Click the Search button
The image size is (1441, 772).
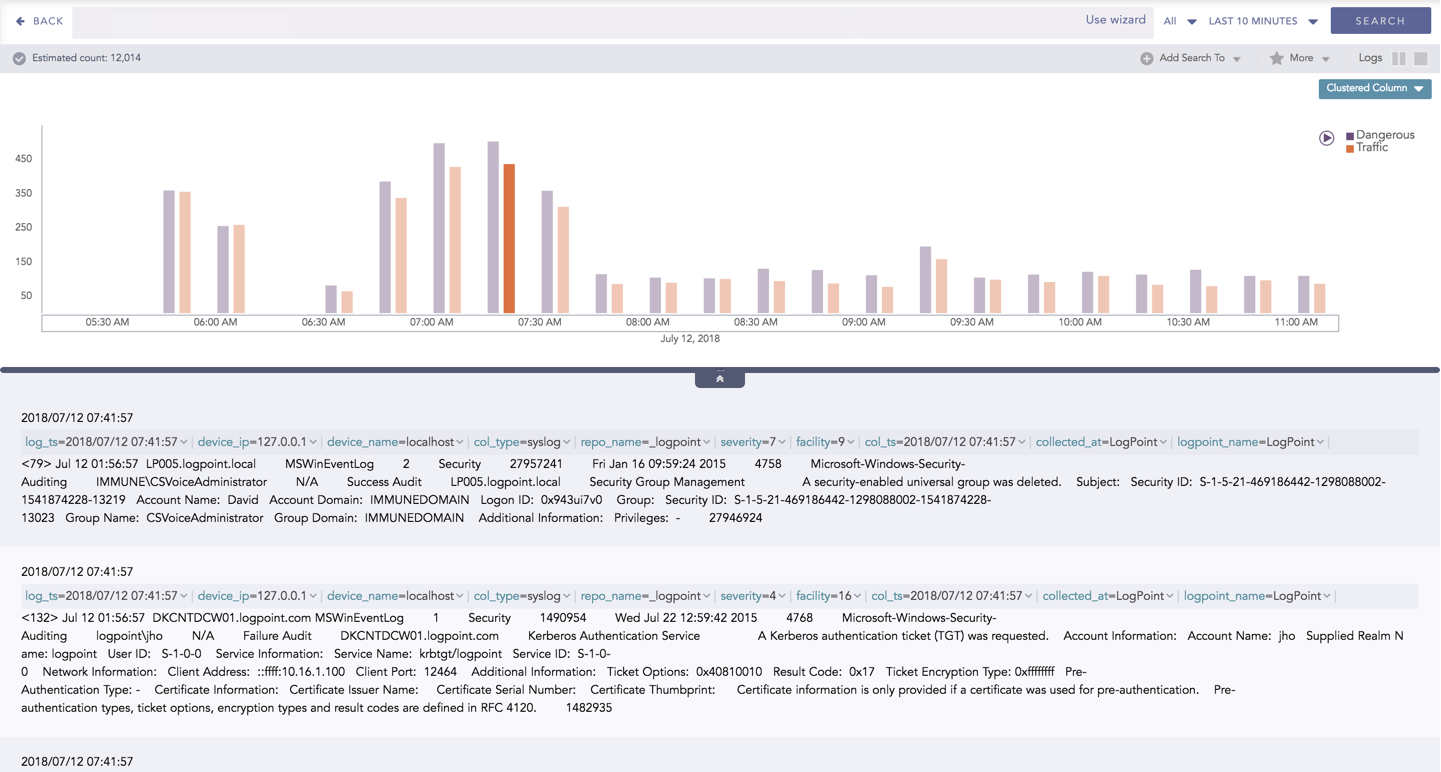(x=1380, y=21)
